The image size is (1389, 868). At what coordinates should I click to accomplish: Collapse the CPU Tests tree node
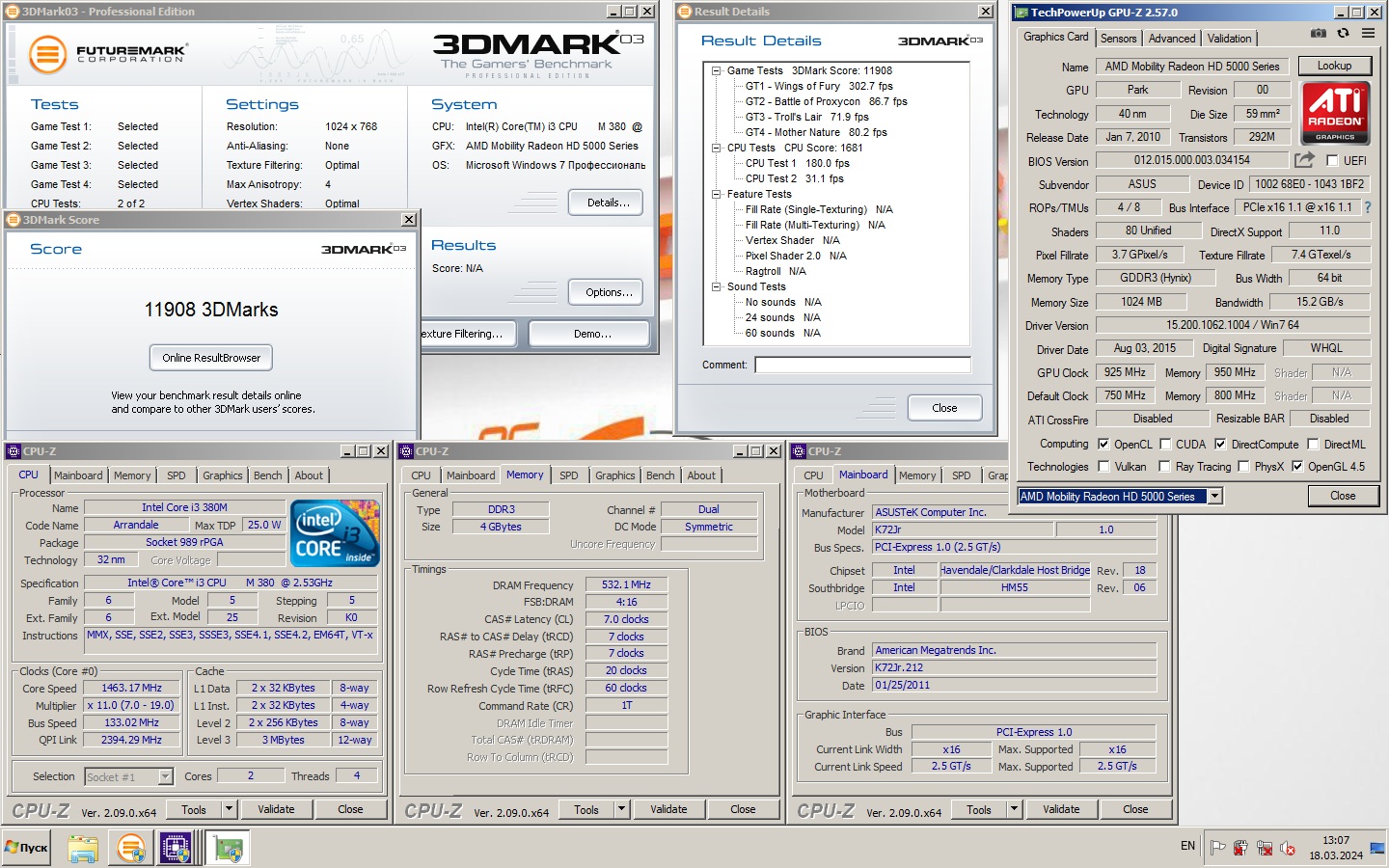tap(717, 148)
